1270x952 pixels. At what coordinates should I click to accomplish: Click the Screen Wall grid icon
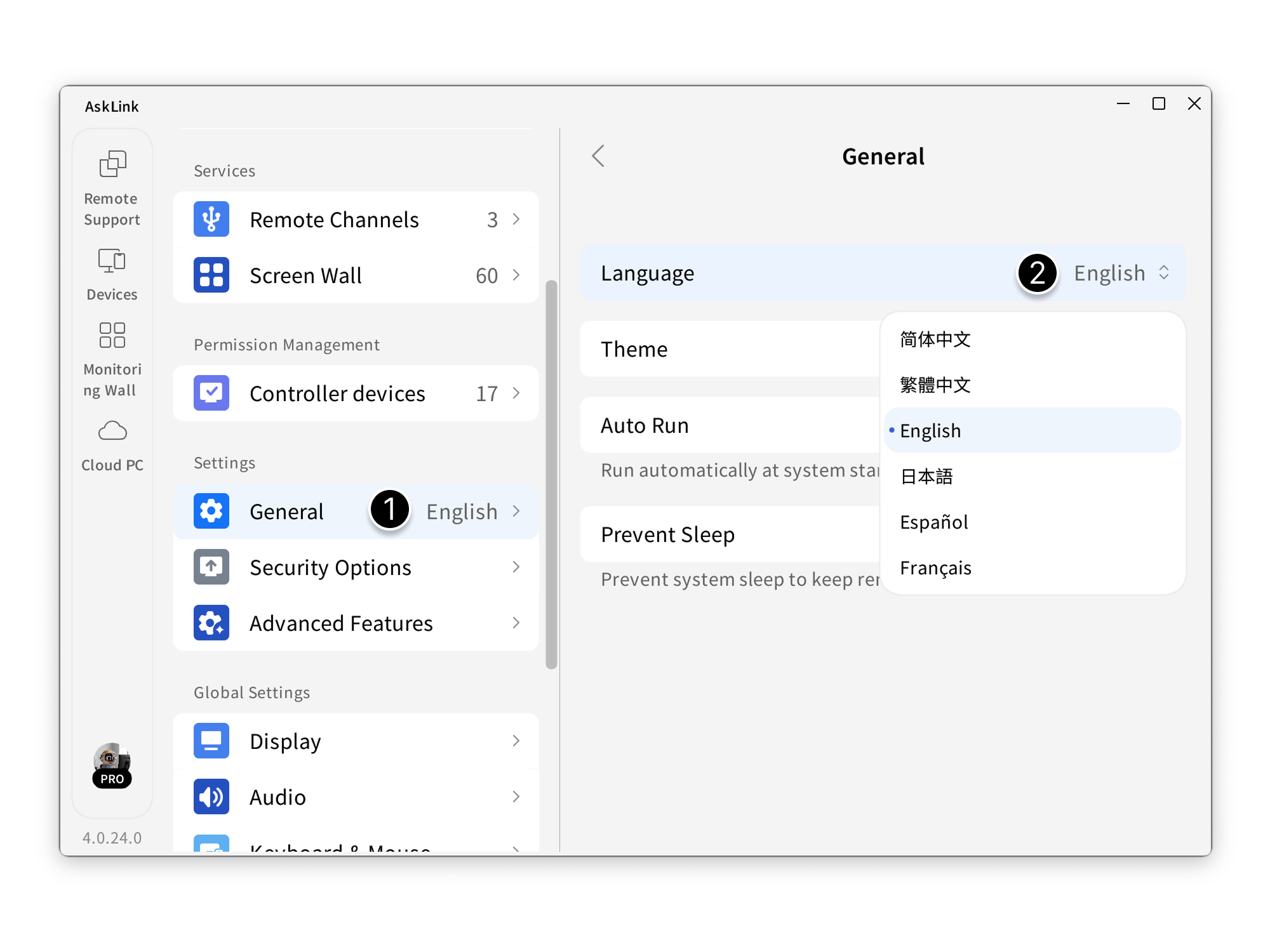pos(211,275)
